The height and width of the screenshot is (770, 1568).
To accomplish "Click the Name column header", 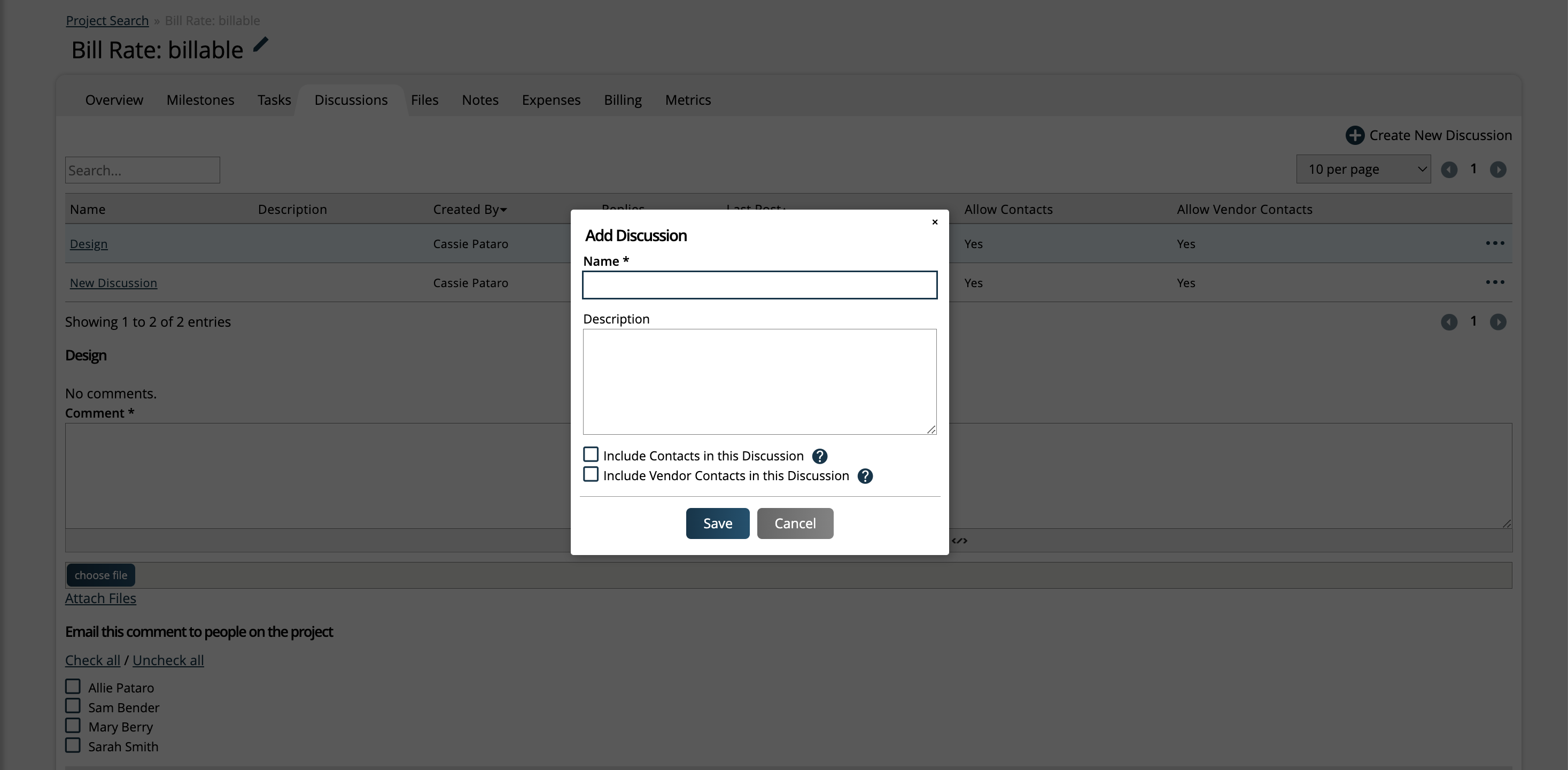I will pyautogui.click(x=88, y=210).
